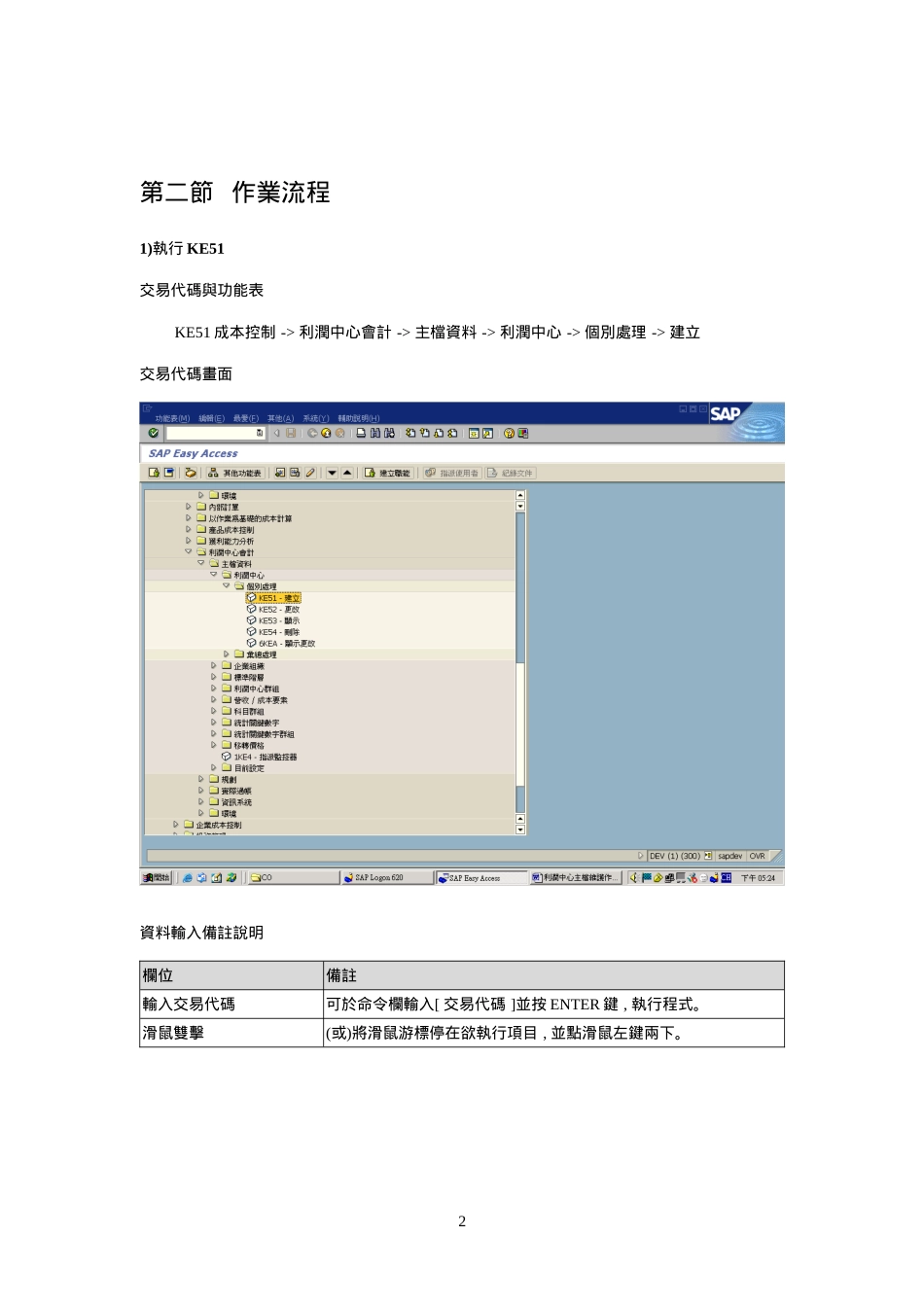Viewport: 924px width, 1307px height.
Task: Collapse the 利潤中心會計 folder
Action: [189, 551]
